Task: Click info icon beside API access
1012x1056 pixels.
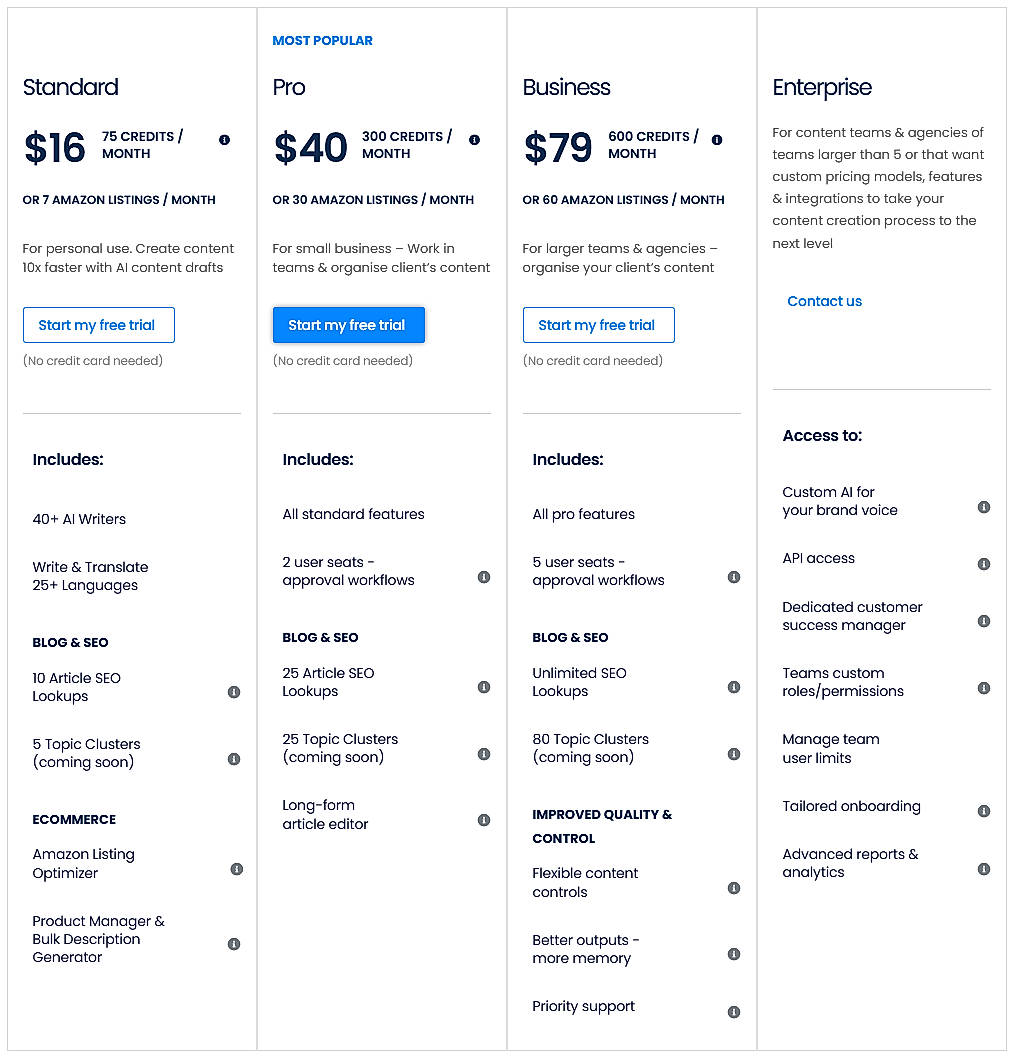Action: click(984, 563)
